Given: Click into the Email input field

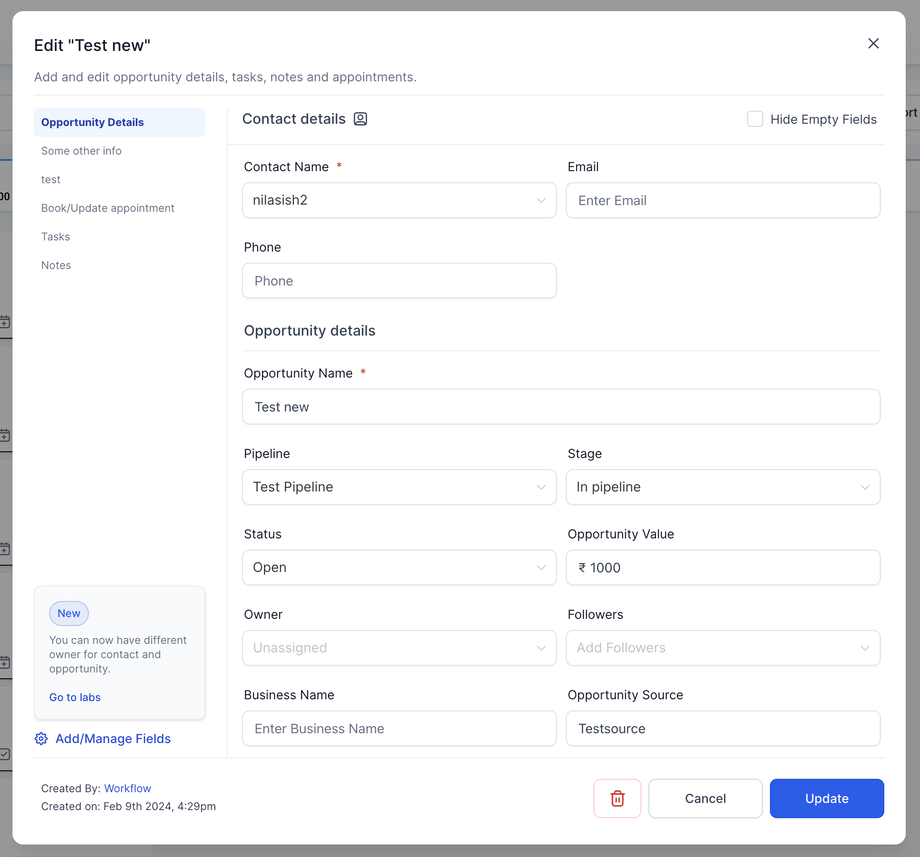Looking at the screenshot, I should click(x=722, y=200).
